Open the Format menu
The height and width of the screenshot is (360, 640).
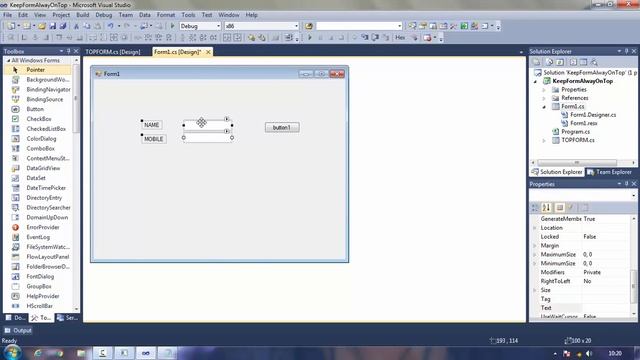click(166, 15)
